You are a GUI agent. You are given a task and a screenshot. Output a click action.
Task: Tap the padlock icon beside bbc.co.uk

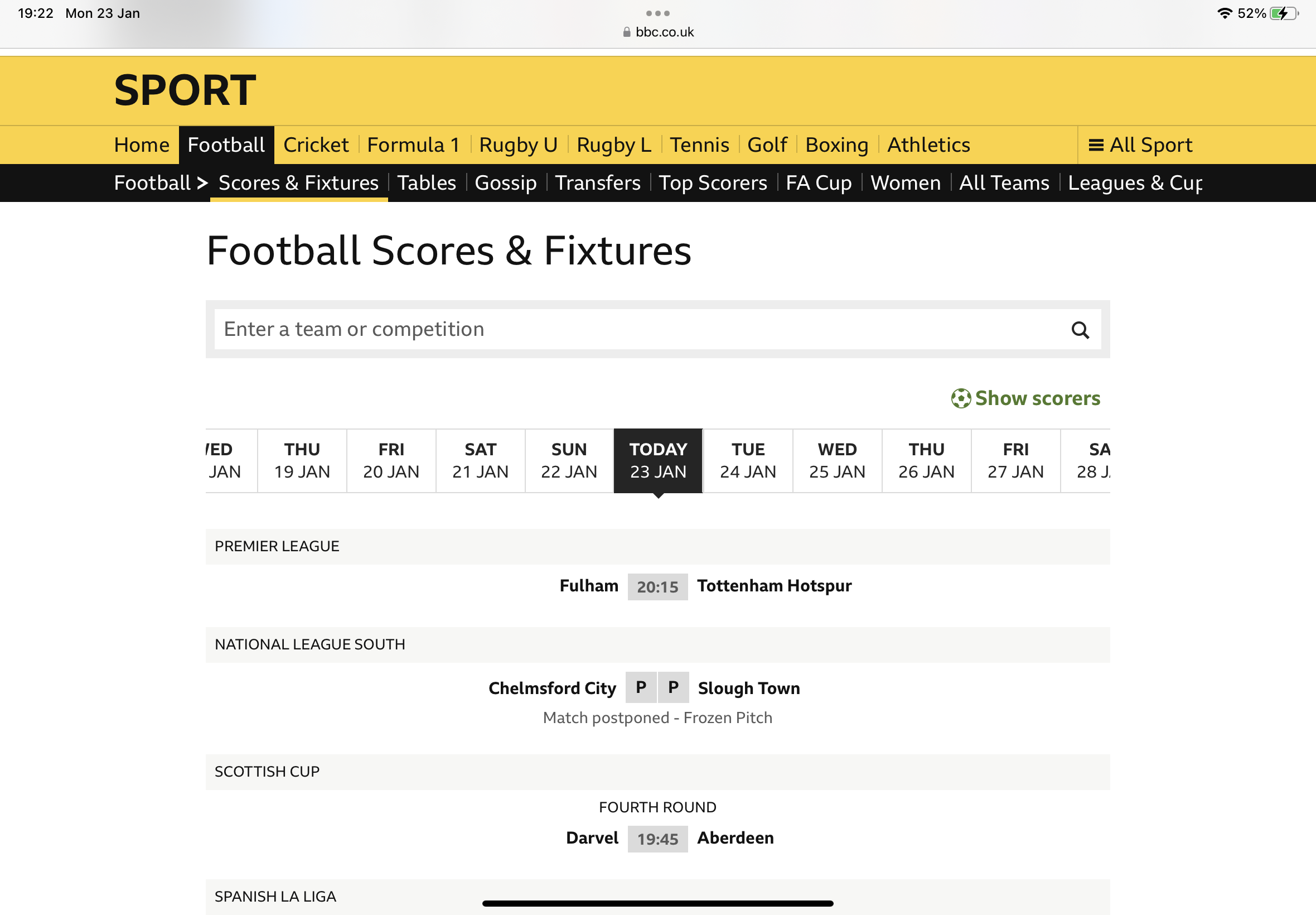pos(626,32)
